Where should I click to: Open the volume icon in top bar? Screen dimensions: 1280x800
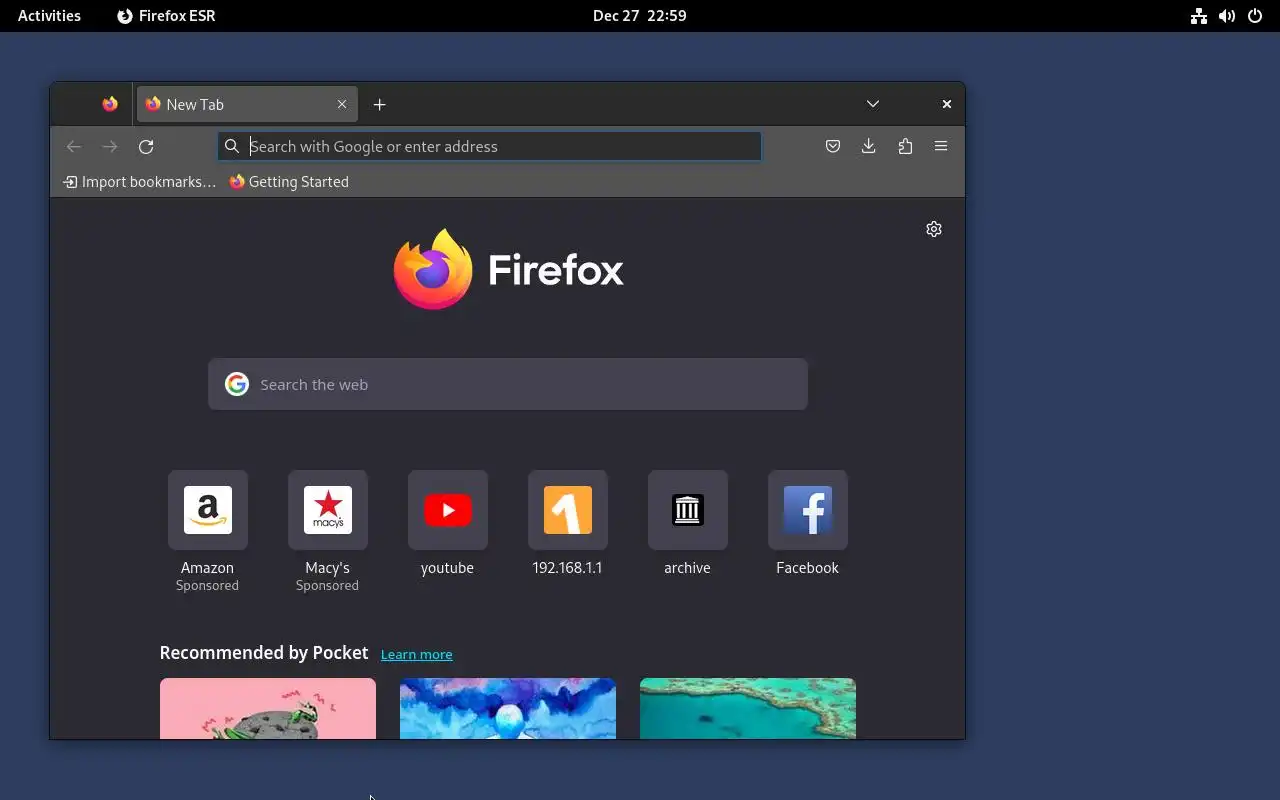tap(1227, 16)
